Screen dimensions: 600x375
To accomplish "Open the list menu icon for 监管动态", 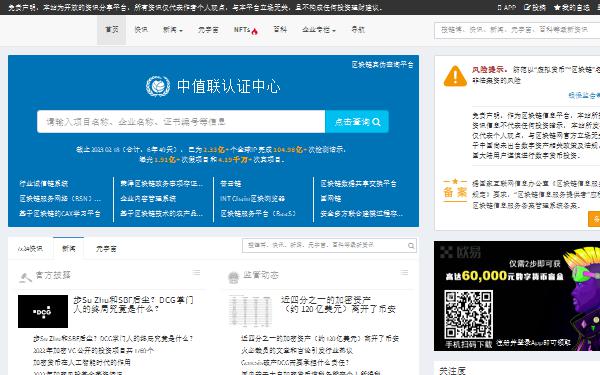I will [x=404, y=272].
